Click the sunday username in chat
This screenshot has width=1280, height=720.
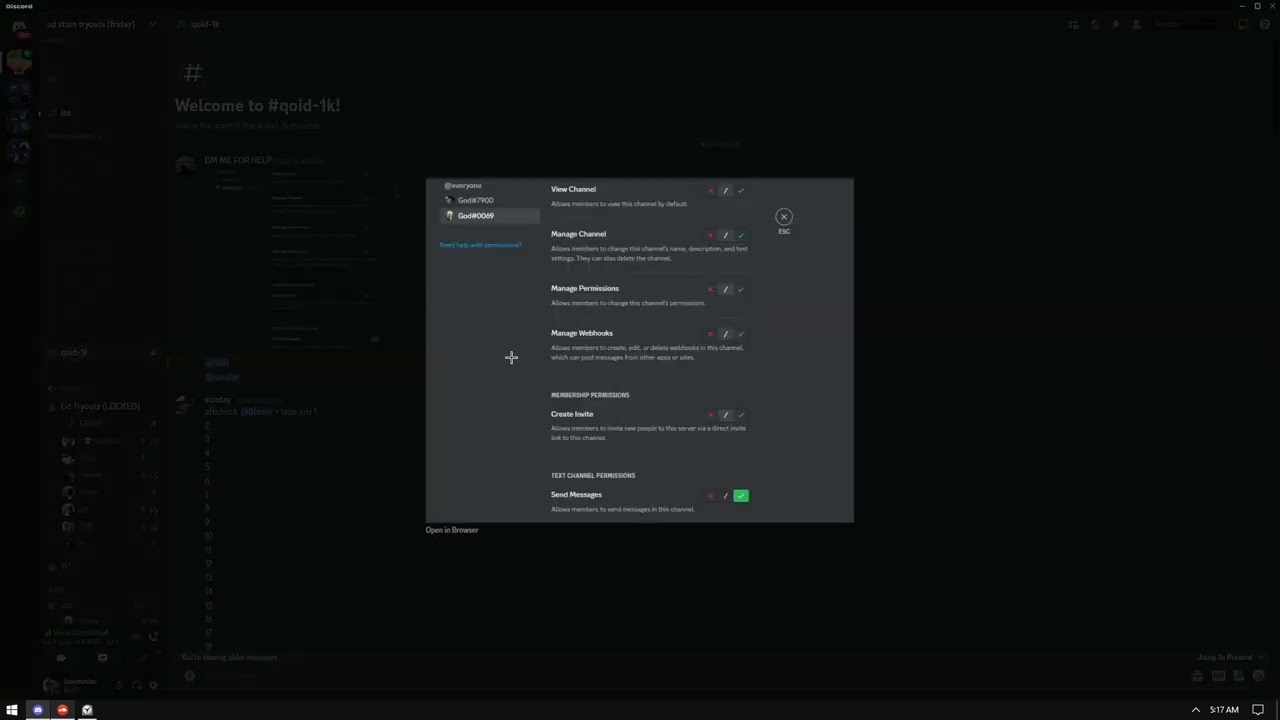217,400
